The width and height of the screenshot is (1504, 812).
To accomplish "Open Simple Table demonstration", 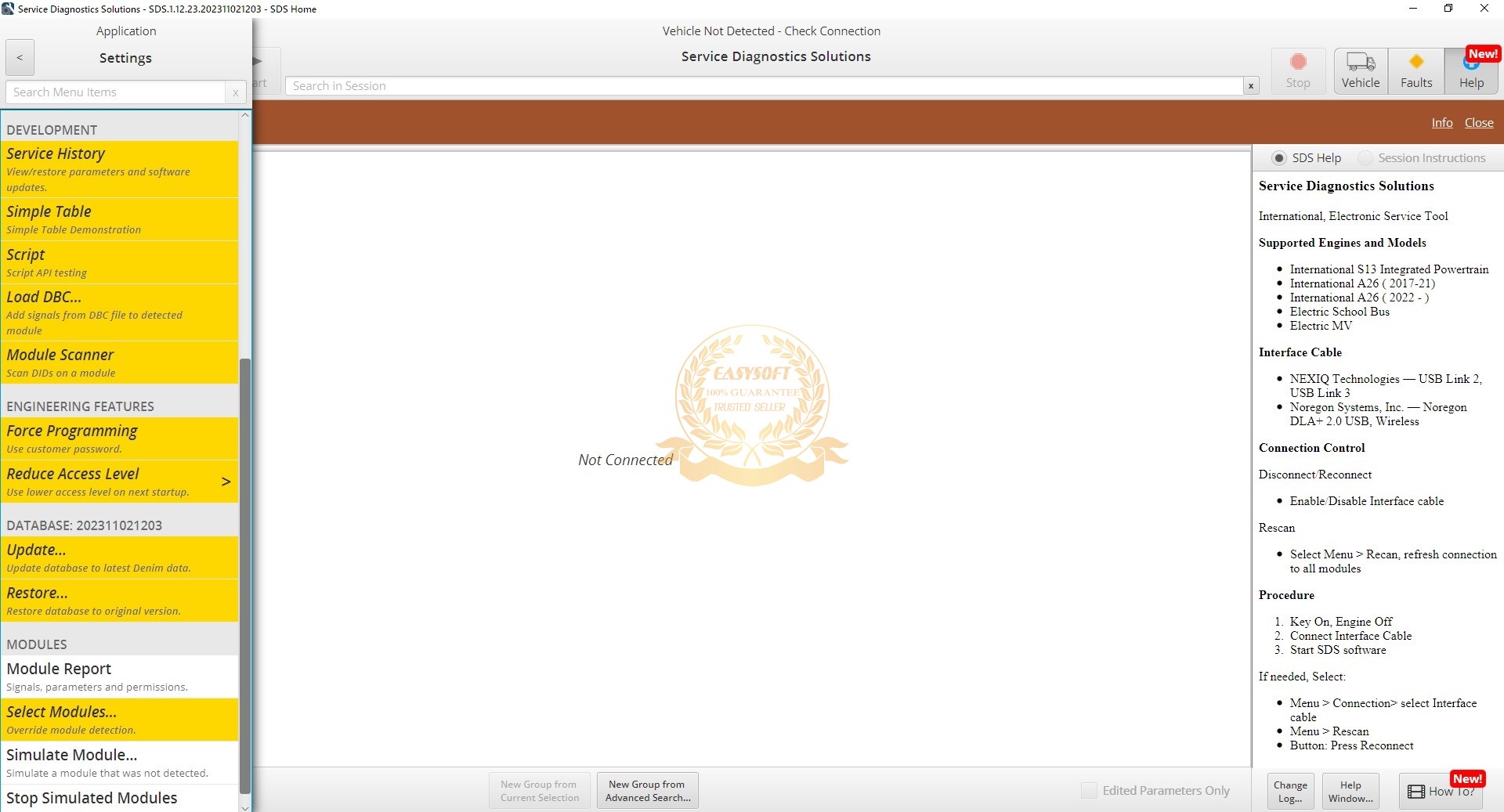I will click(x=120, y=219).
